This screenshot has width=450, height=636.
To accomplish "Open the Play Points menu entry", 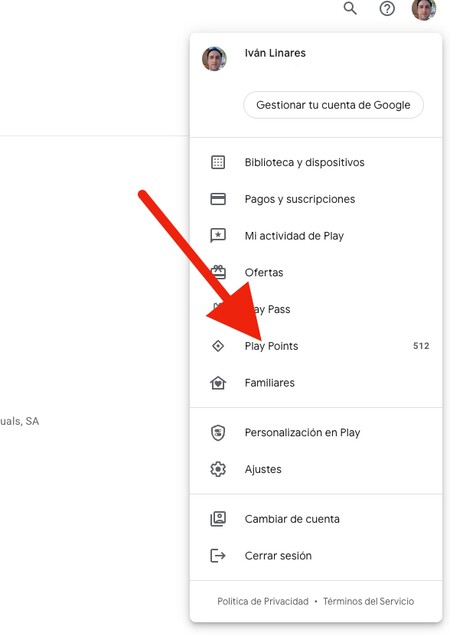I will tap(316, 346).
